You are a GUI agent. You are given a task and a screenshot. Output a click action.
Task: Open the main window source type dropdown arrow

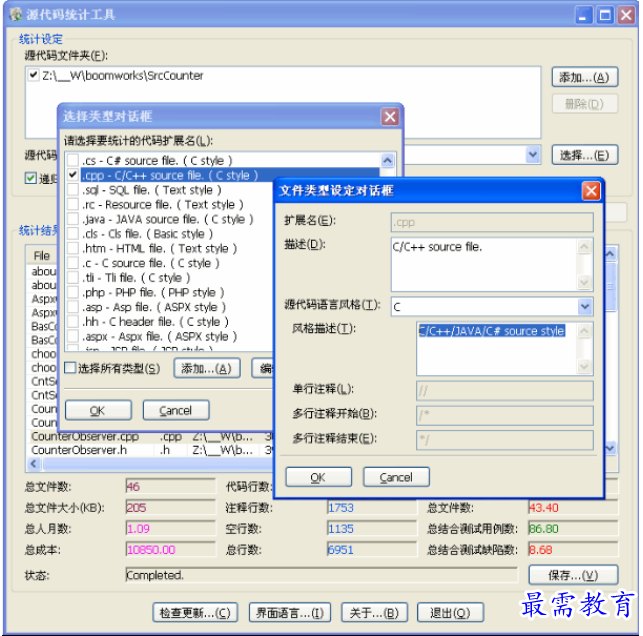[533, 155]
